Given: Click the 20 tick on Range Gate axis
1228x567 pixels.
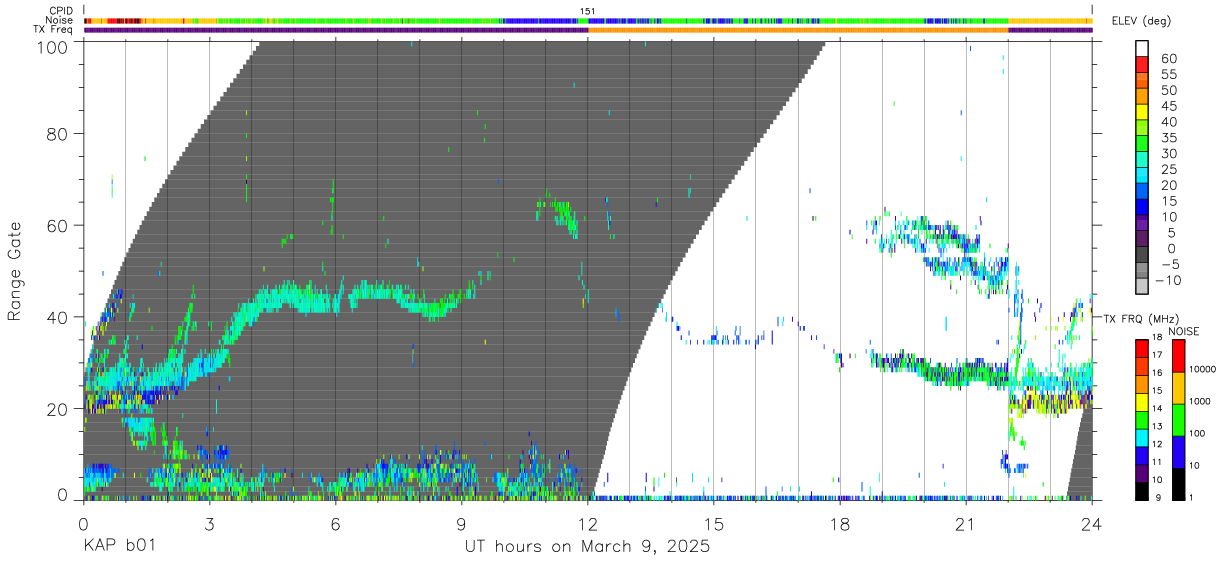Looking at the screenshot, I should (59, 408).
